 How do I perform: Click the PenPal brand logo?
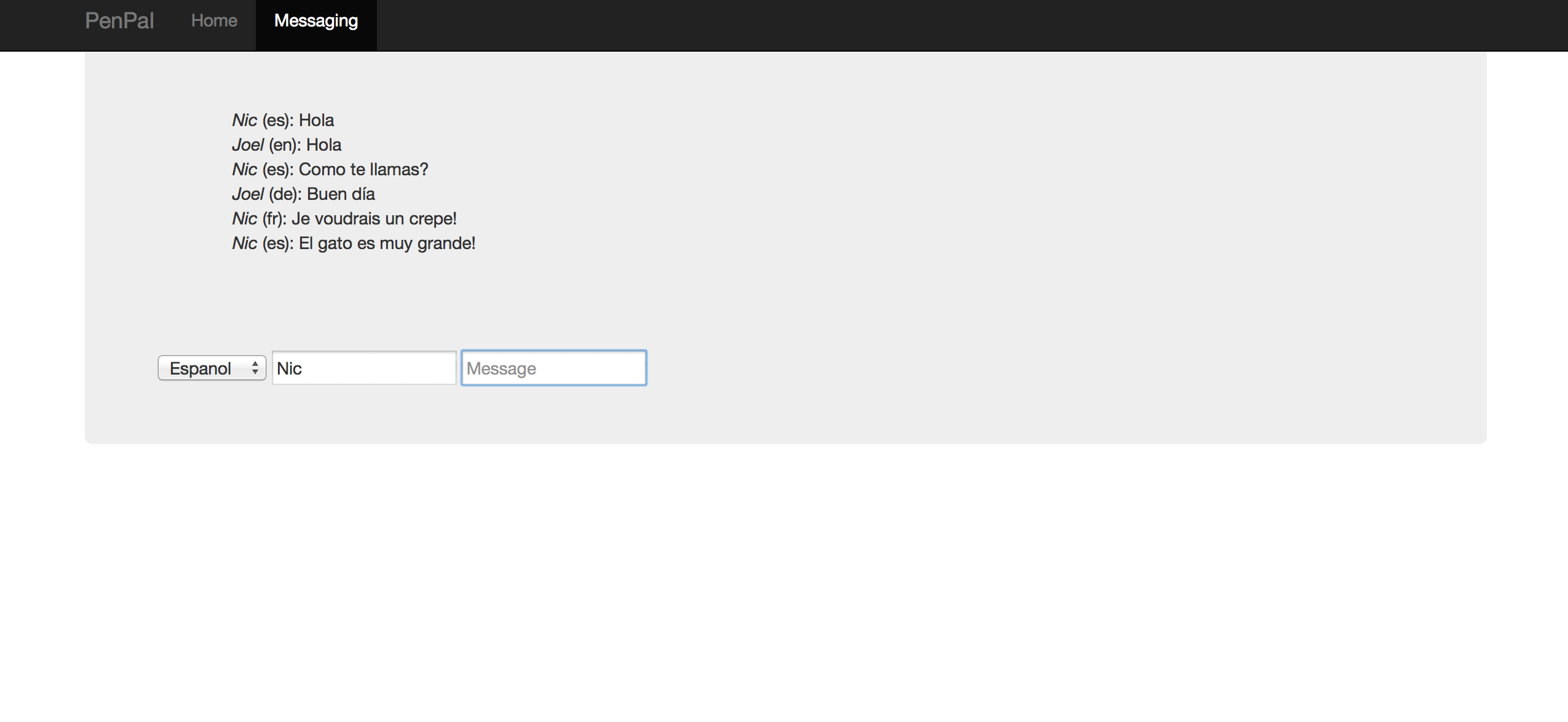pos(119,21)
